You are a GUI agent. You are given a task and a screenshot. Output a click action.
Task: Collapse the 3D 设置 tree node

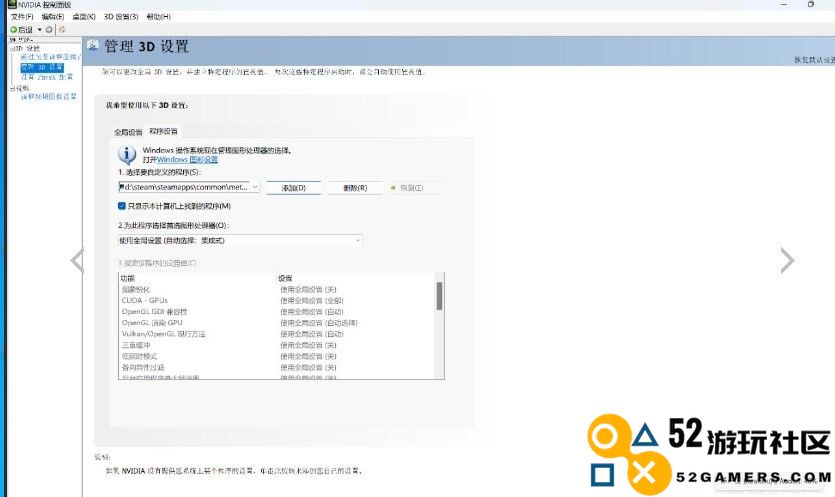(x=12, y=48)
